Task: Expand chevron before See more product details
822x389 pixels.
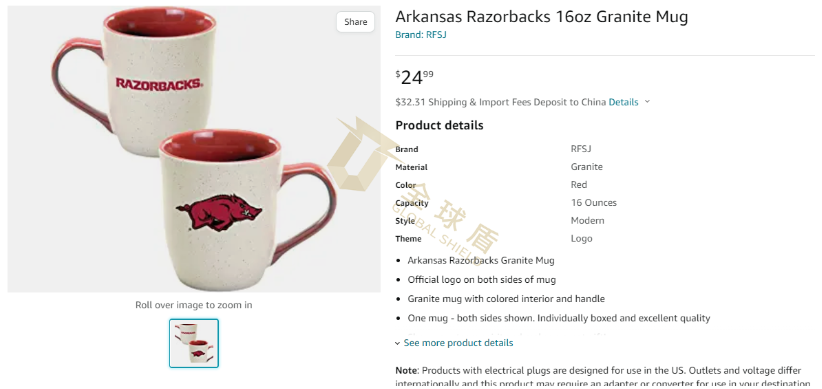Action: pyautogui.click(x=397, y=343)
